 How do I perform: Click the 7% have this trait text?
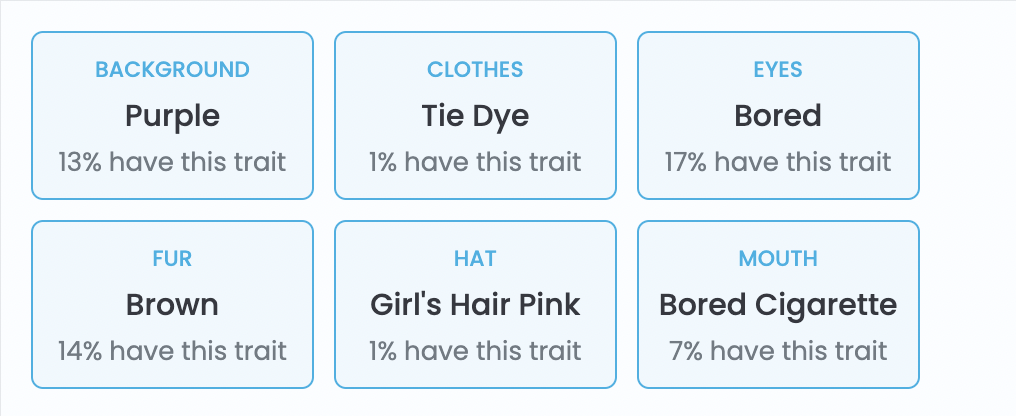[778, 351]
